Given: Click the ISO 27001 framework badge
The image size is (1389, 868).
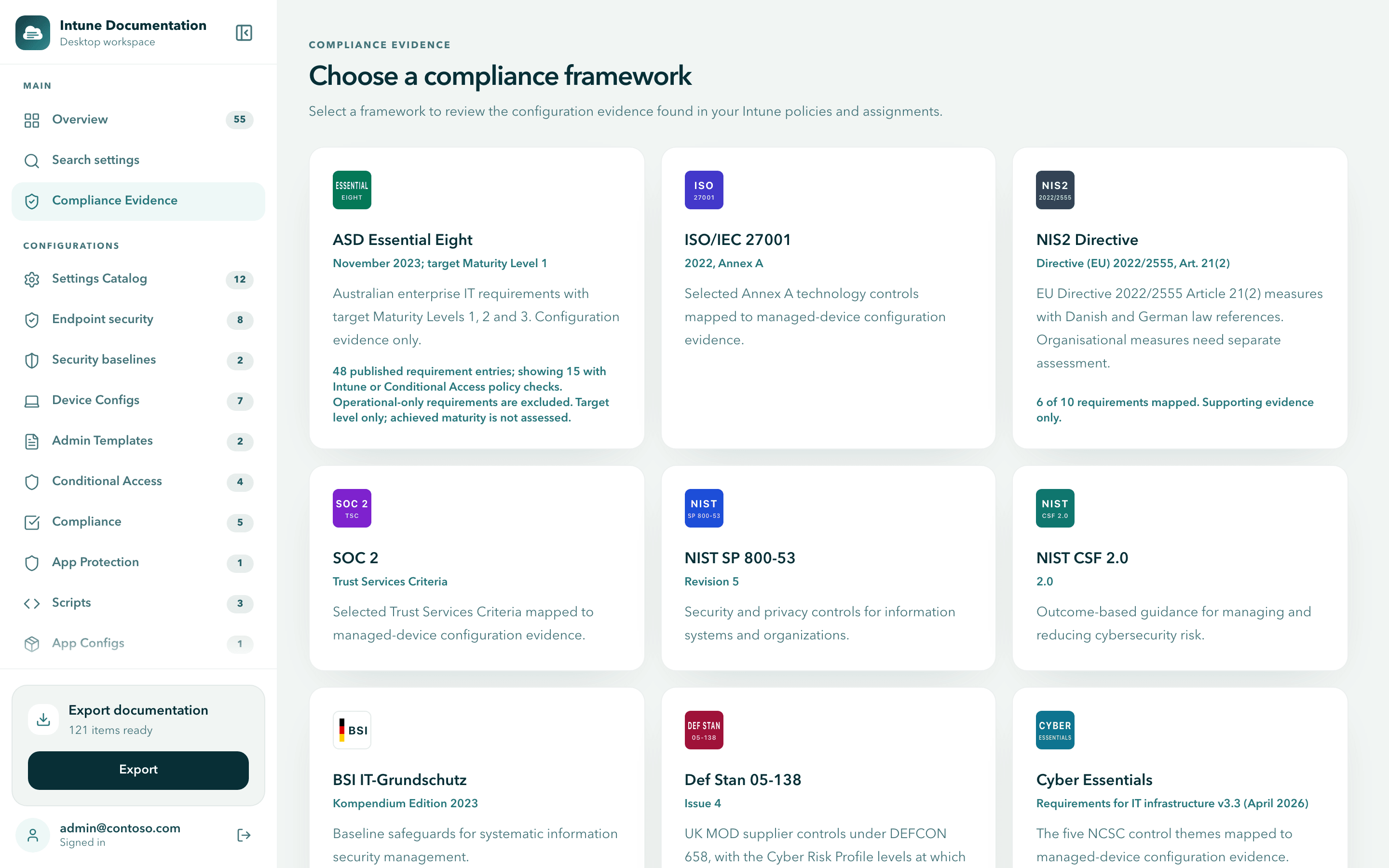Looking at the screenshot, I should pos(704,190).
